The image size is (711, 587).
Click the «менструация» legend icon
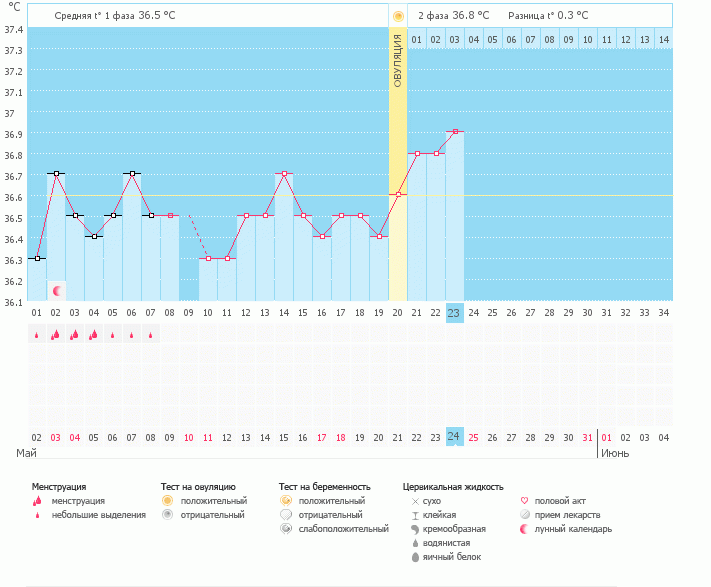point(38,501)
